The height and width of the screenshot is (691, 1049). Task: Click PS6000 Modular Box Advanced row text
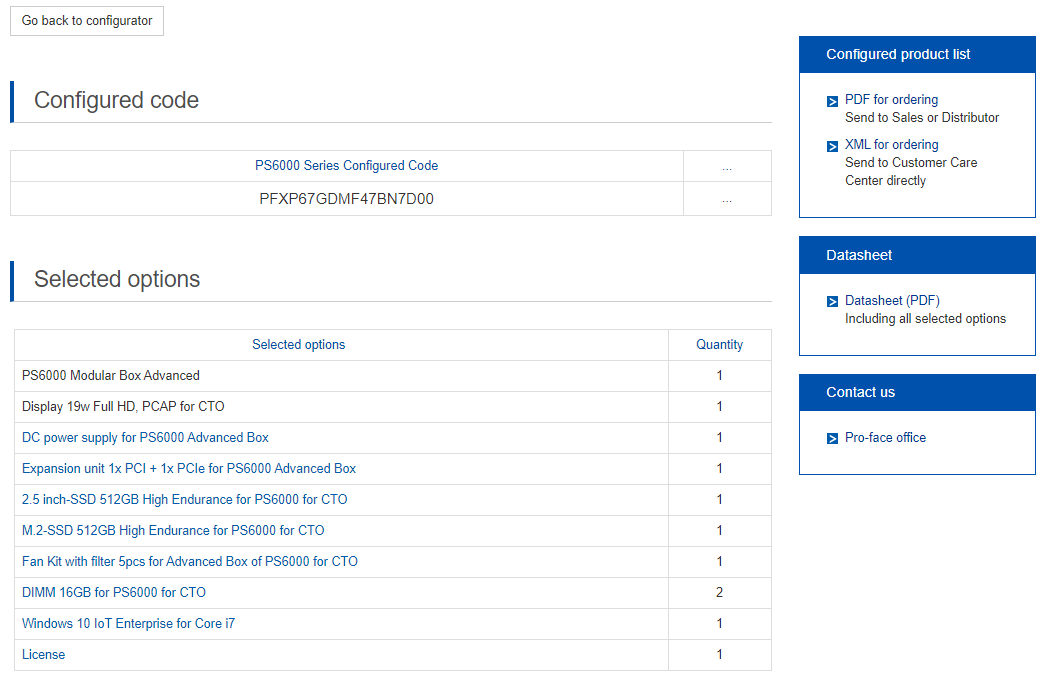coord(111,375)
